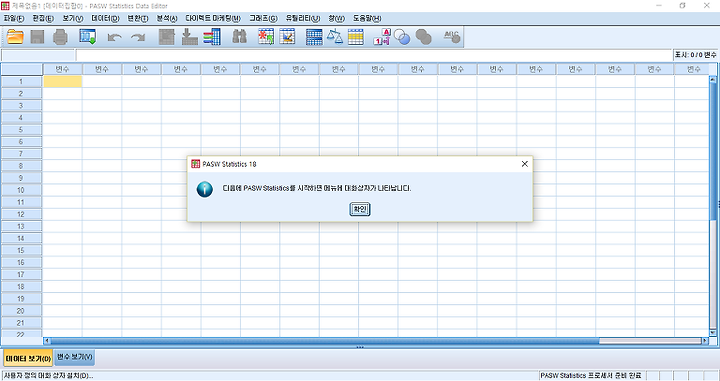The width and height of the screenshot is (720, 381).
Task: Select the Go to variable icon
Action: click(x=190, y=37)
